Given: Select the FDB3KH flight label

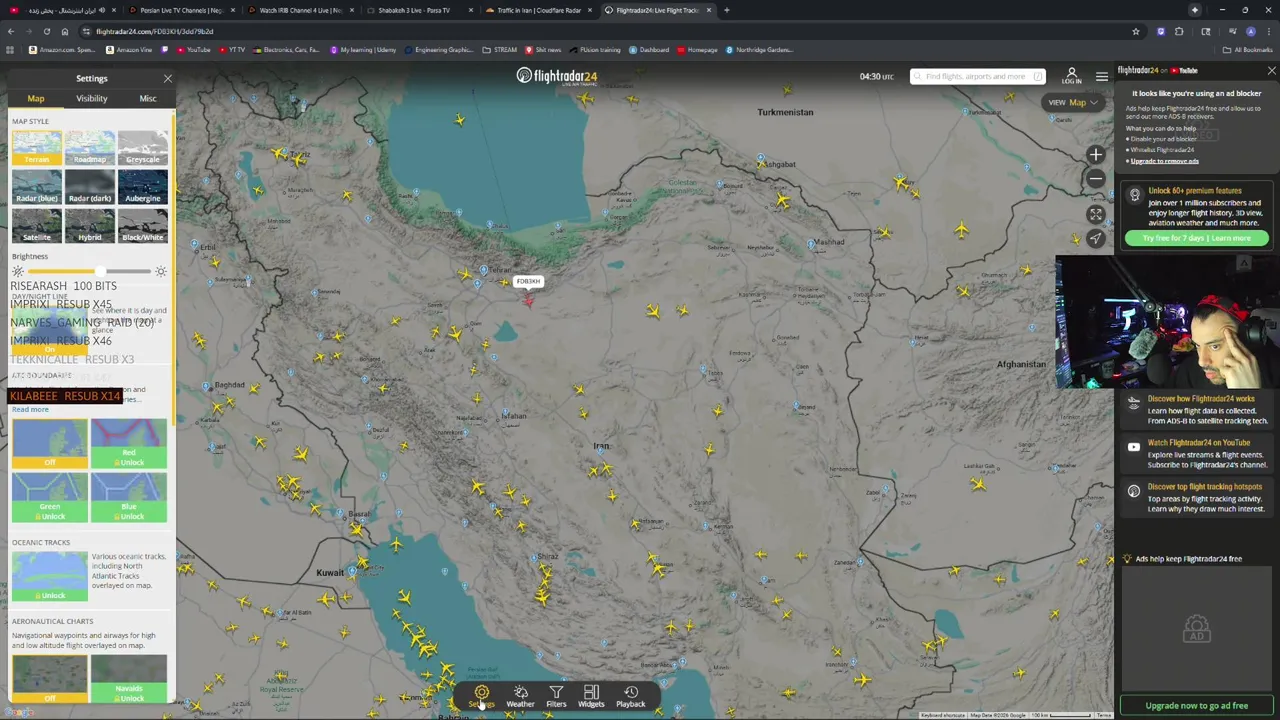Looking at the screenshot, I should point(528,281).
